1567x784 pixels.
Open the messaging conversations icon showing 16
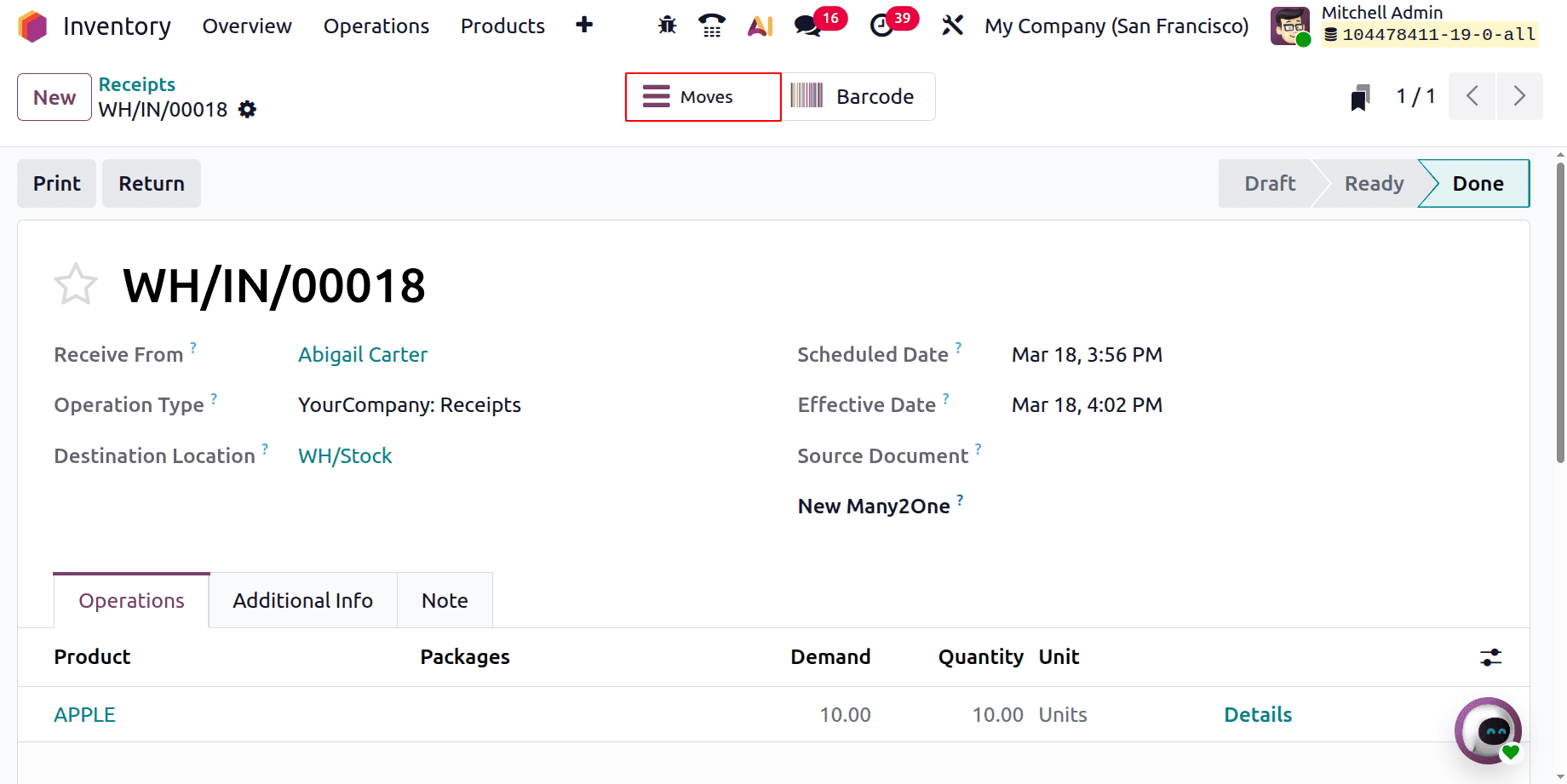coord(806,26)
